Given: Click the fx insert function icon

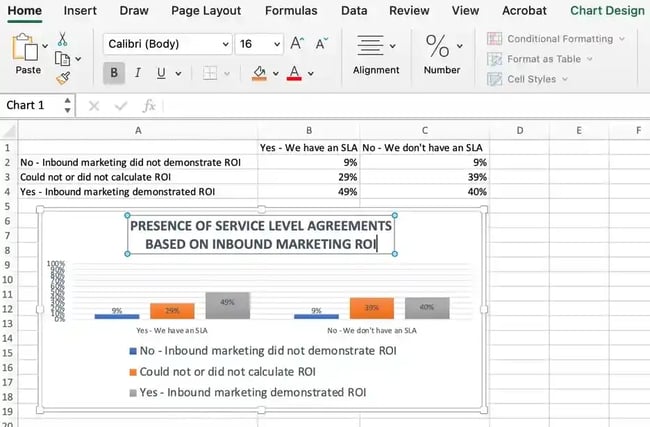Looking at the screenshot, I should click(149, 106).
